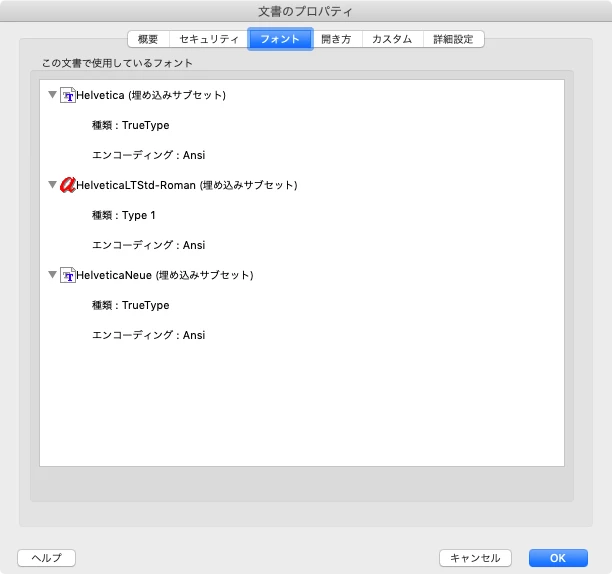Viewport: 612px width, 574px height.
Task: Click the red Type 1 icon beside HelveticaLTStd-Roman
Action: coord(68,185)
